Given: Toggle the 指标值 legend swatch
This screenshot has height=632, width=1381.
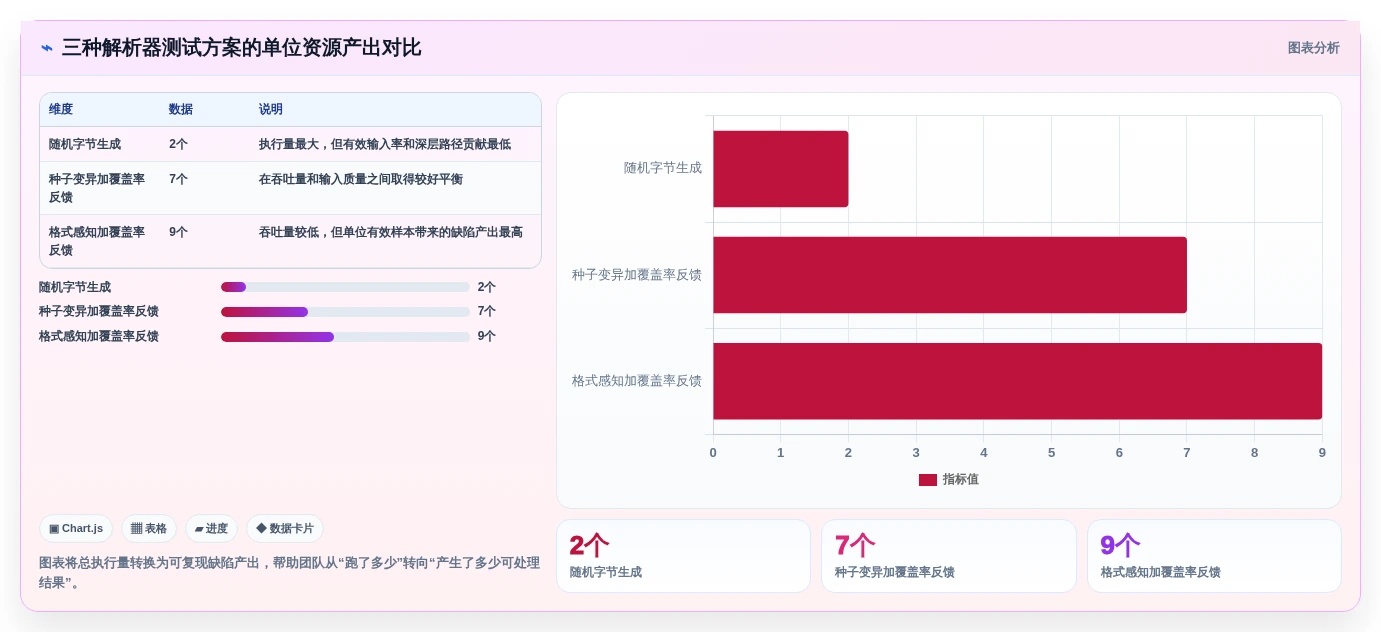Looking at the screenshot, I should tap(928, 480).
